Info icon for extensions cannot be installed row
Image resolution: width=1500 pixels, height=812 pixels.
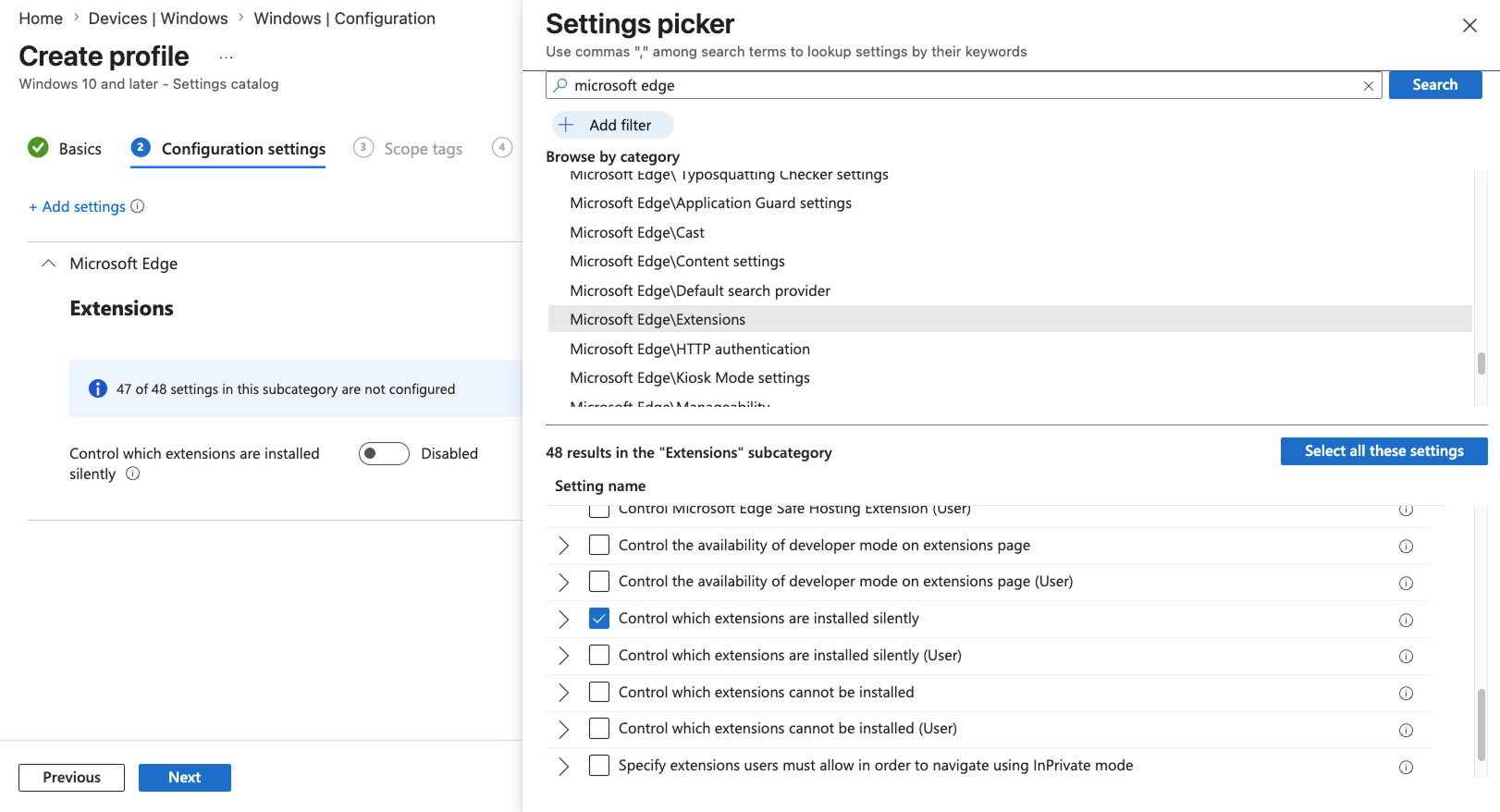(1406, 694)
